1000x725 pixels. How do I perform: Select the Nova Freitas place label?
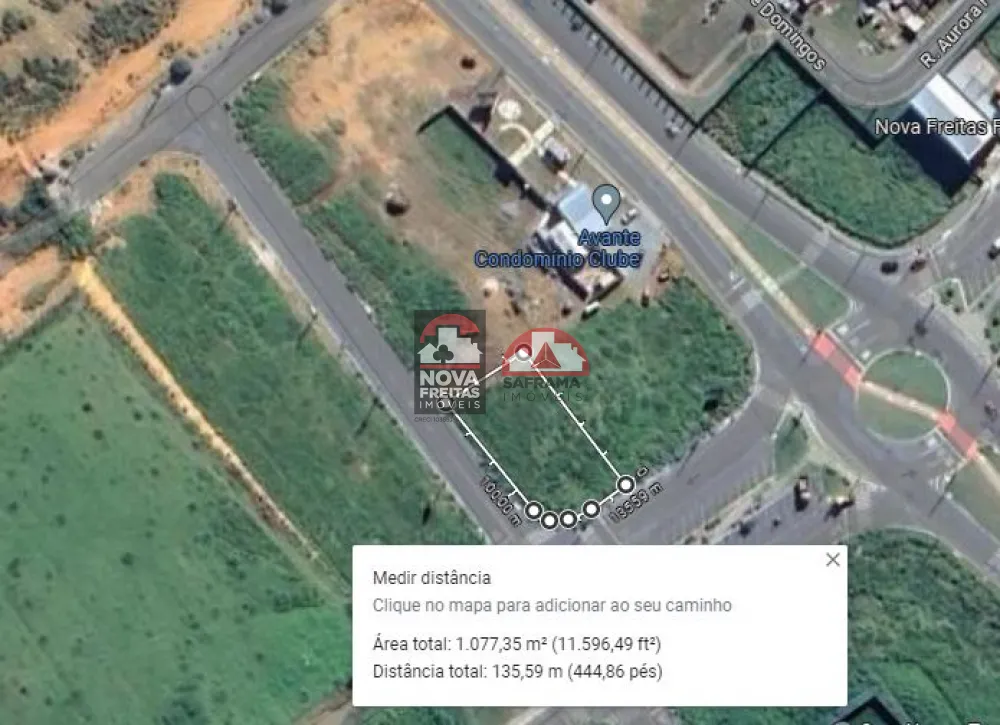tap(936, 128)
